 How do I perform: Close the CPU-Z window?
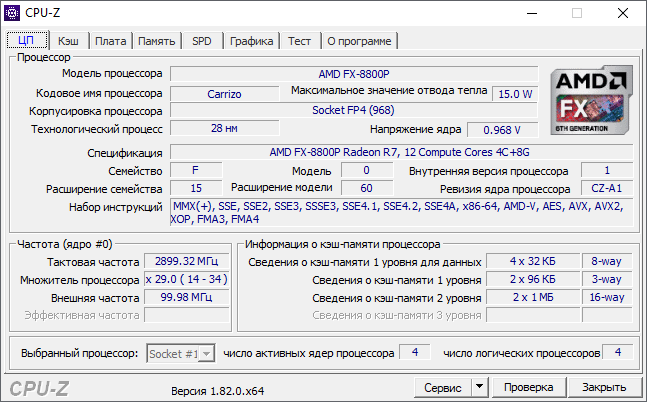pos(623,13)
